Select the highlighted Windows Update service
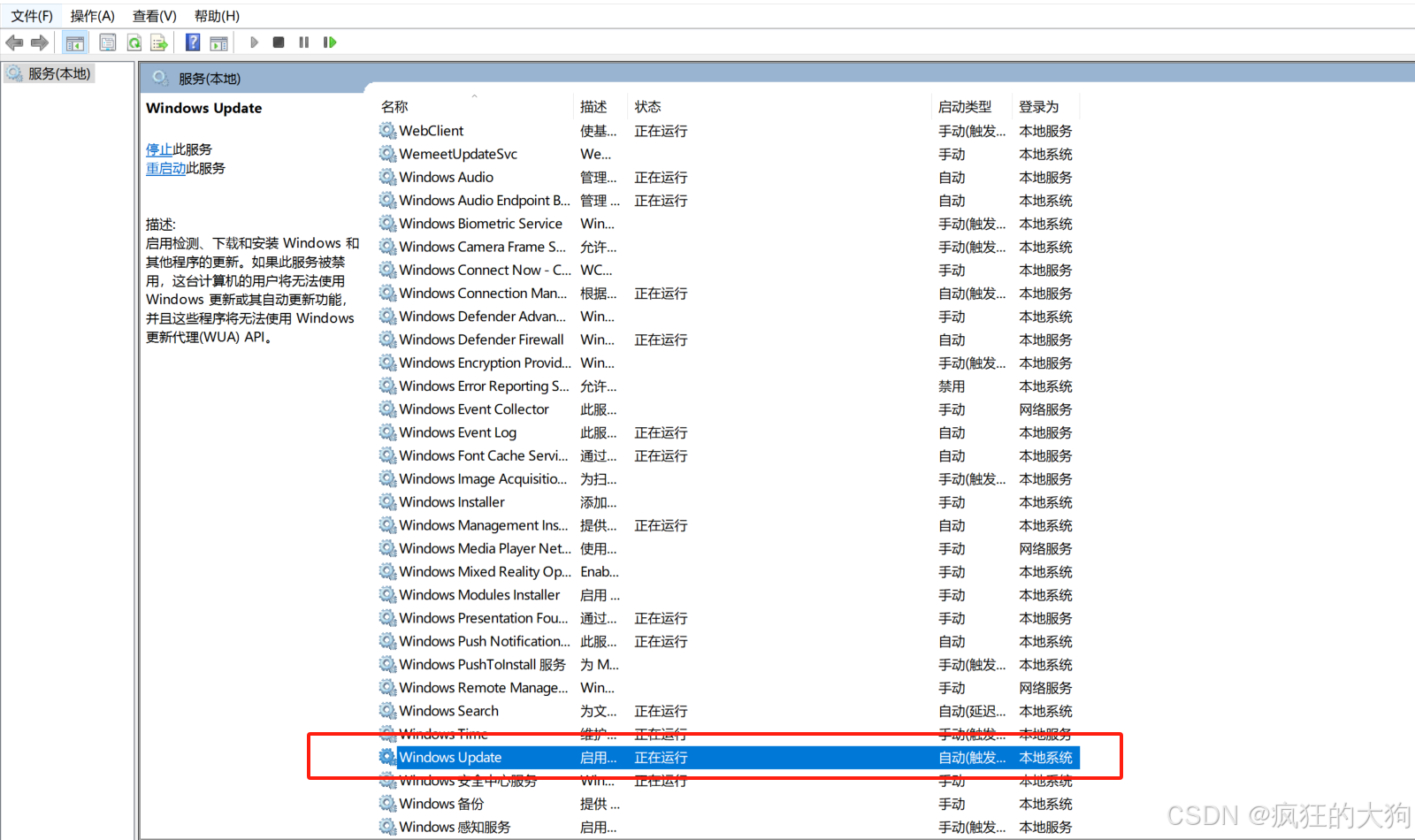Image resolution: width=1415 pixels, height=840 pixels. (x=729, y=758)
